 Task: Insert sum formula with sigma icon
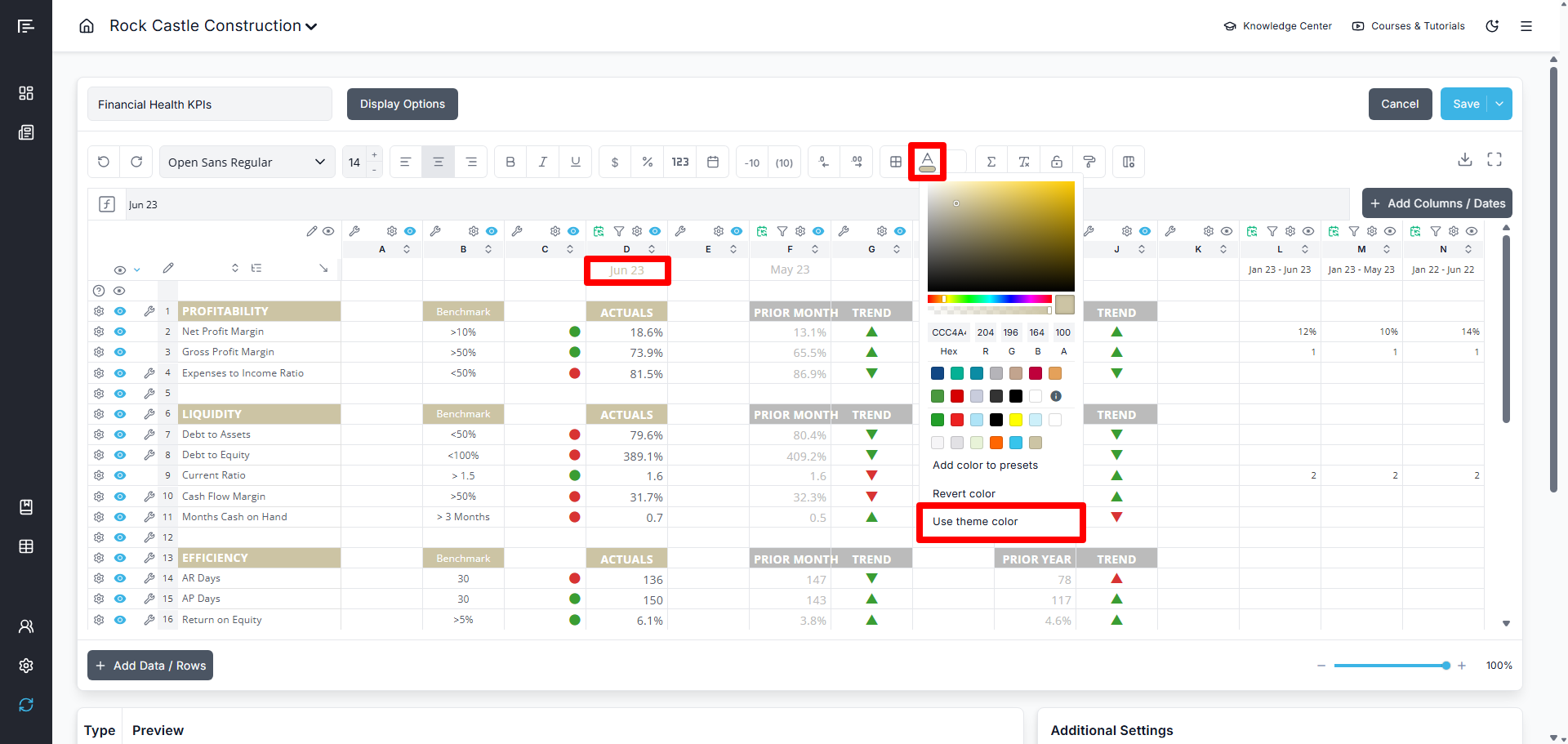point(991,162)
